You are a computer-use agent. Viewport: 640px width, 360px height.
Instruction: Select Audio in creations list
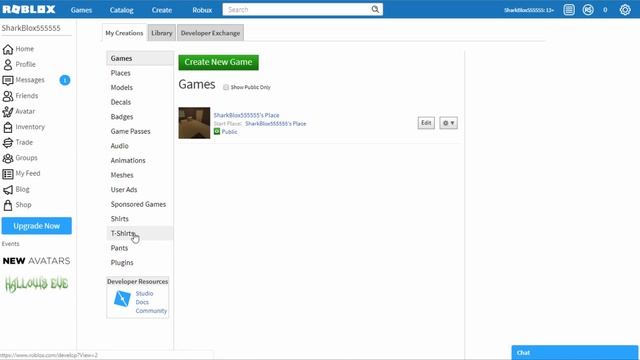[140, 146]
